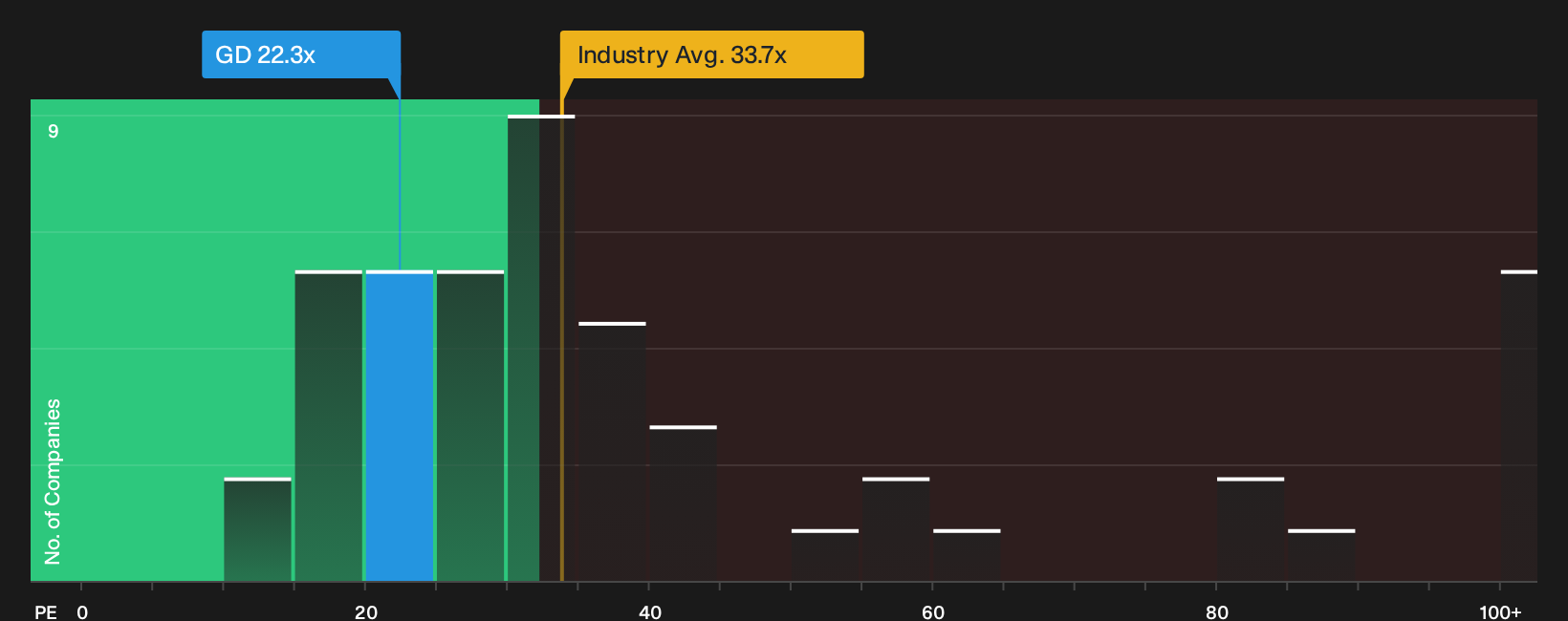Viewport: 1568px width, 621px height.
Task: Click the x-axis tick label 40
Action: [650, 612]
